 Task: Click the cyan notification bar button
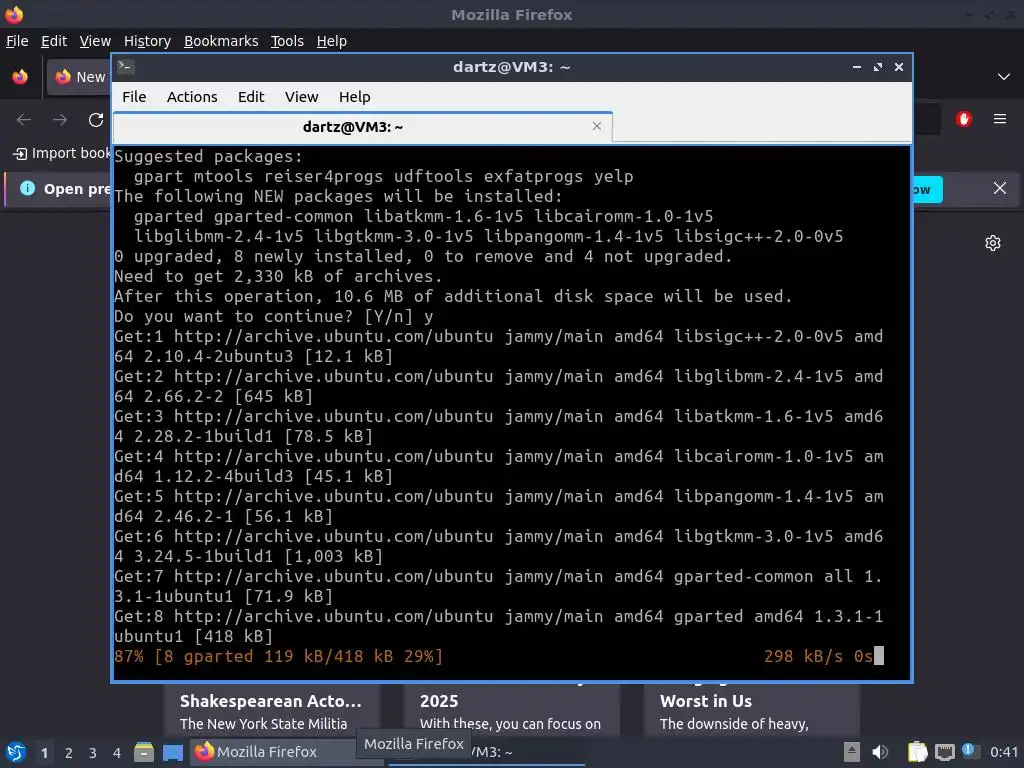pos(927,189)
